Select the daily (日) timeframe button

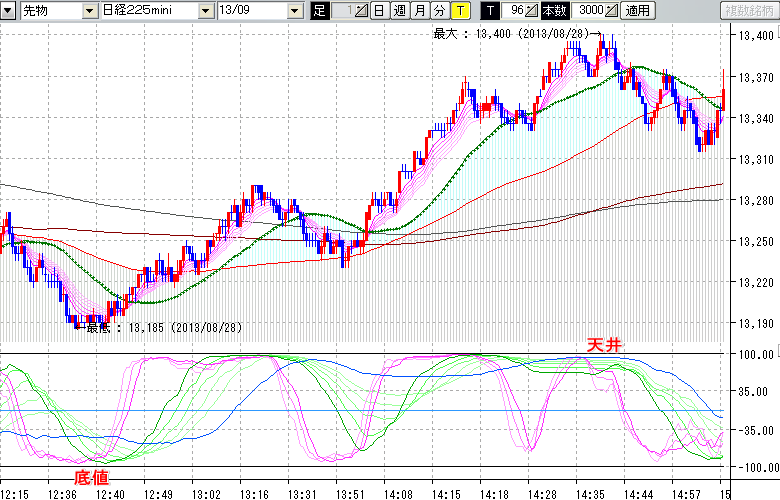(x=379, y=11)
